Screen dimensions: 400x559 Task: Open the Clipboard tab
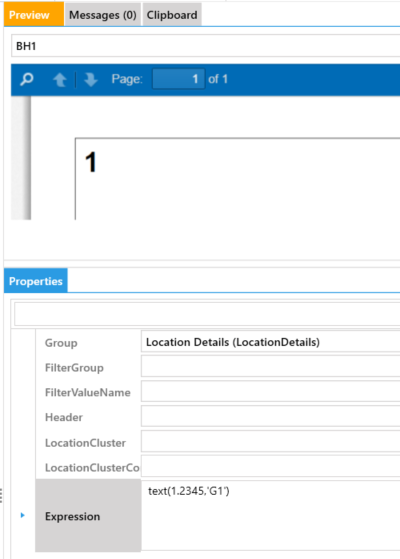click(172, 15)
